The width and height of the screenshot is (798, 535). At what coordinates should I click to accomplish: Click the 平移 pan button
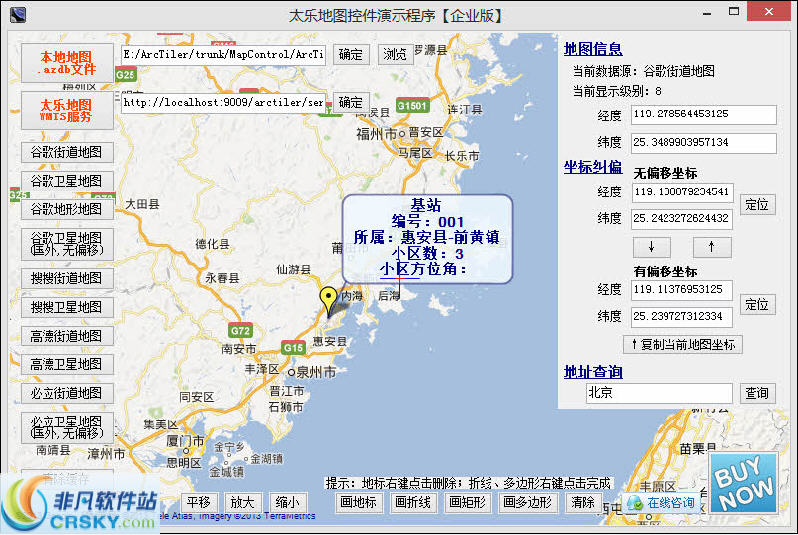[199, 502]
